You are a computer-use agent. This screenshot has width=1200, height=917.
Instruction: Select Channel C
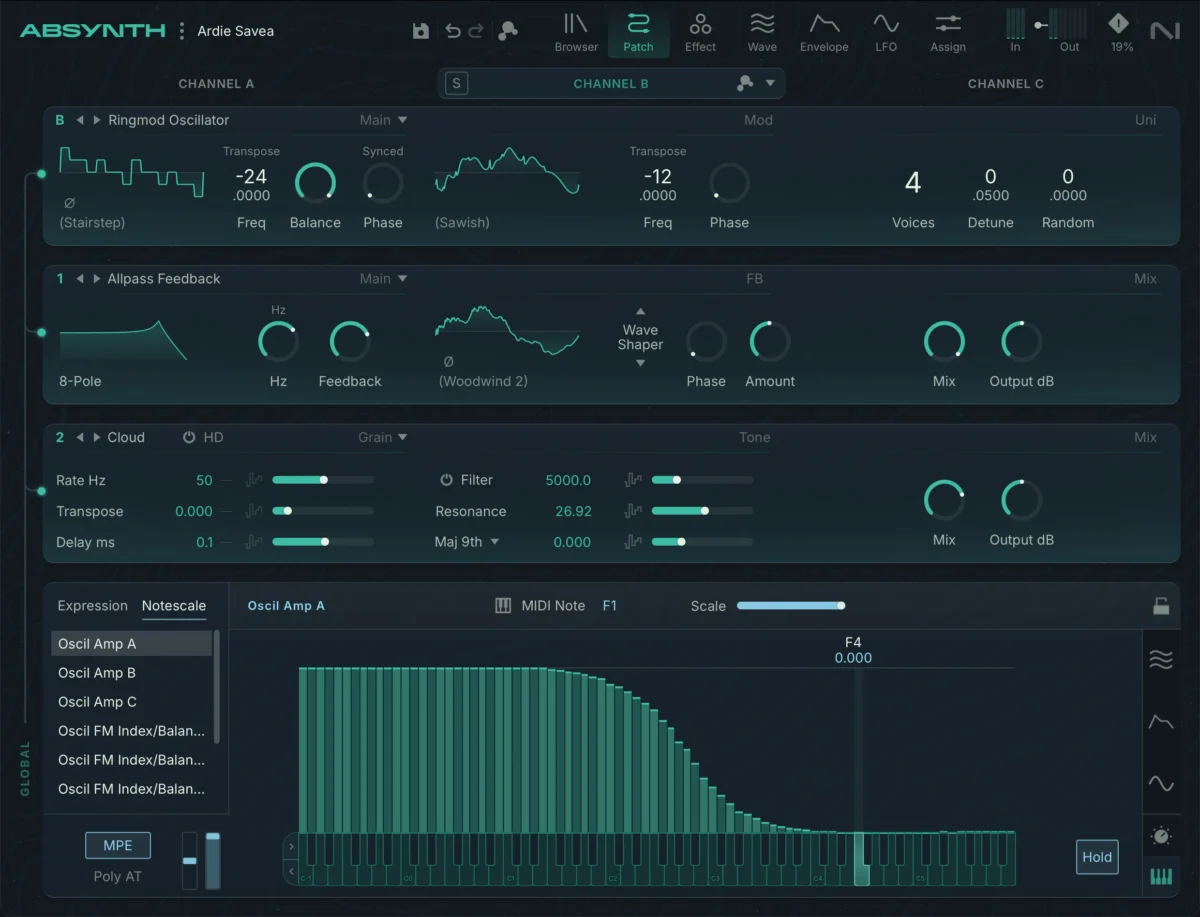pyautogui.click(x=1005, y=84)
